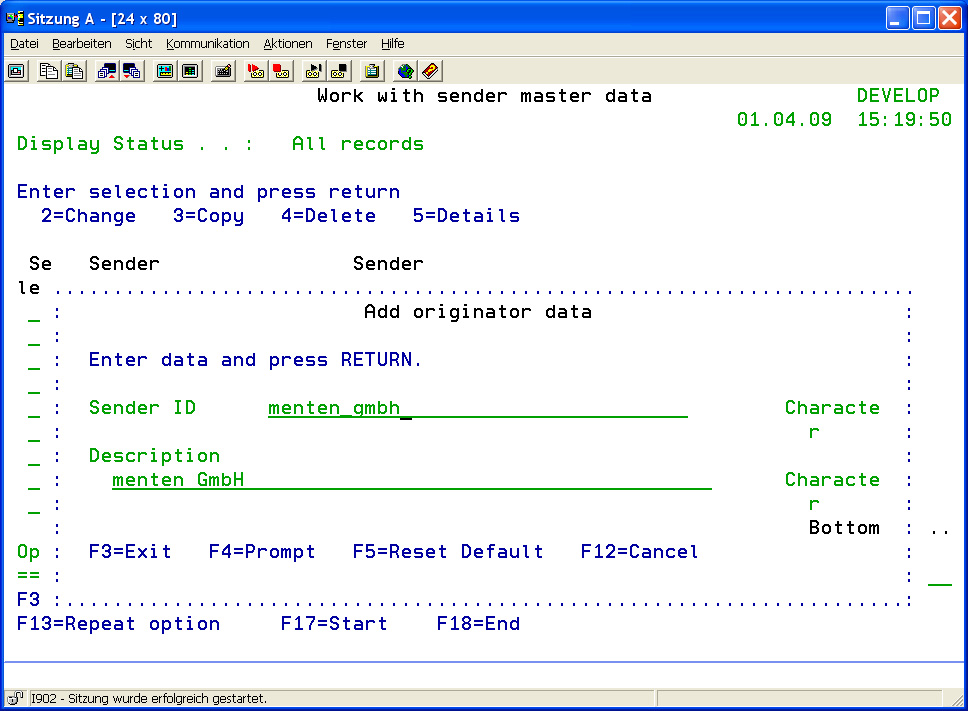Screen dimensions: 968x711
Task: Open keyboard remap via keyboard icon
Action: pyautogui.click(x=223, y=71)
